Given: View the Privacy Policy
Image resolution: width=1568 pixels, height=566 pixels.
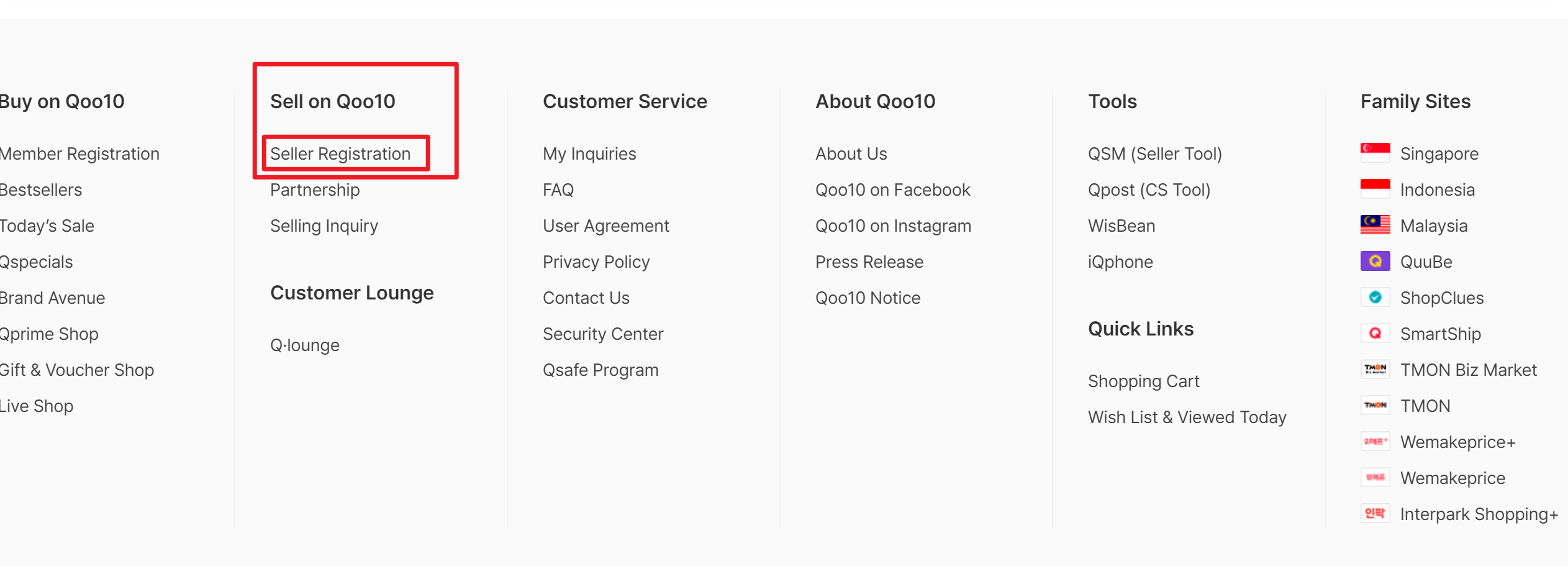Looking at the screenshot, I should click(596, 262).
